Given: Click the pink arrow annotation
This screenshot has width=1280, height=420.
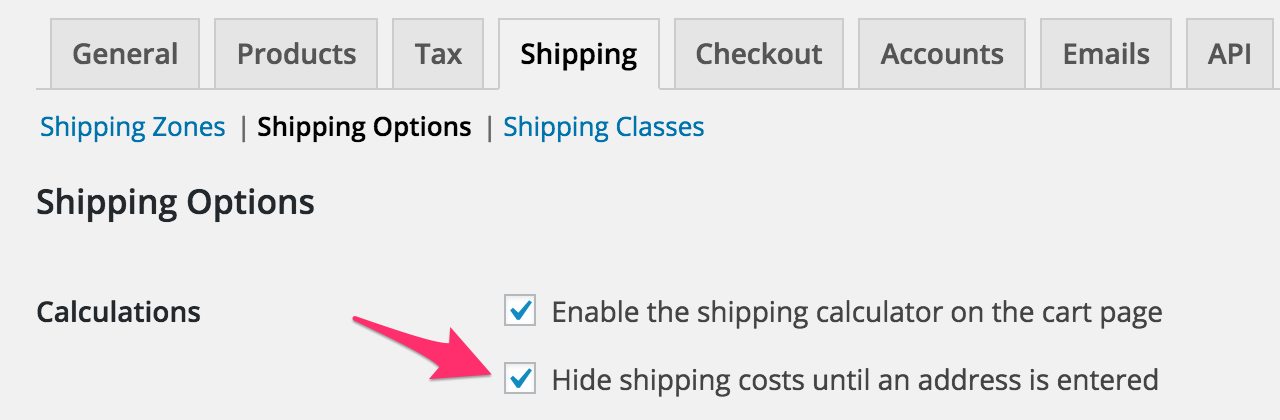Looking at the screenshot, I should click(420, 345).
